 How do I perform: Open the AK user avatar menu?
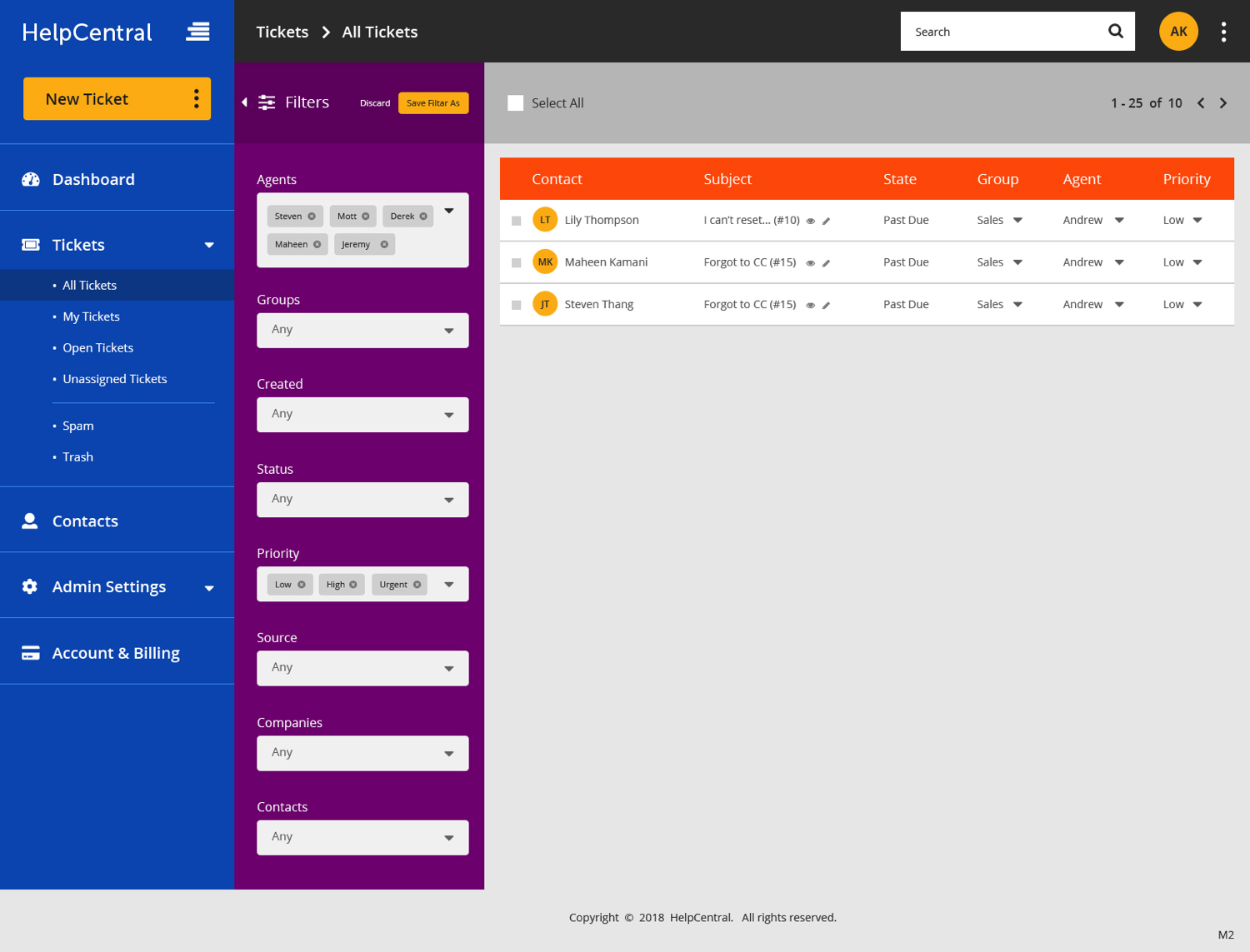pos(1177,32)
